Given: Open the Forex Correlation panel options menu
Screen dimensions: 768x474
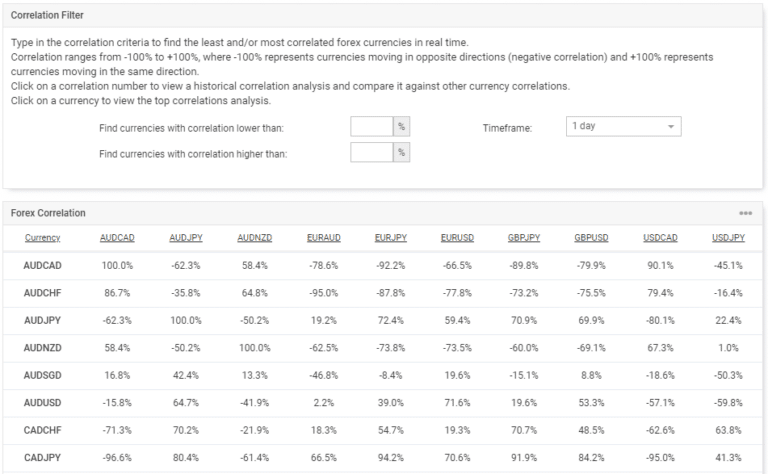Looking at the screenshot, I should tap(745, 213).
